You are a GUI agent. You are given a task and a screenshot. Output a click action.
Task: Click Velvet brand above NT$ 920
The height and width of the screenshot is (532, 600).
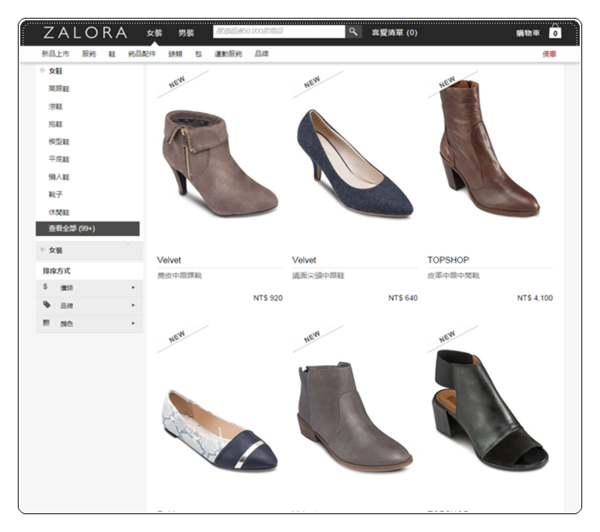click(169, 260)
